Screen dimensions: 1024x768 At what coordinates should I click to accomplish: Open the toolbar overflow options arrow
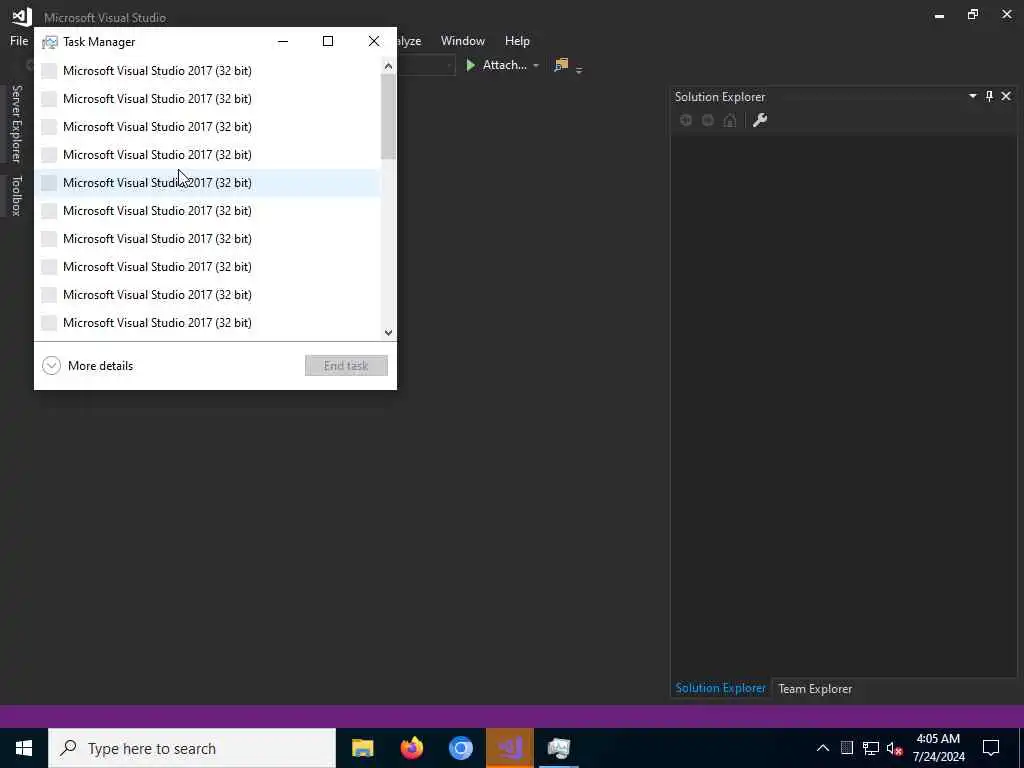point(579,69)
